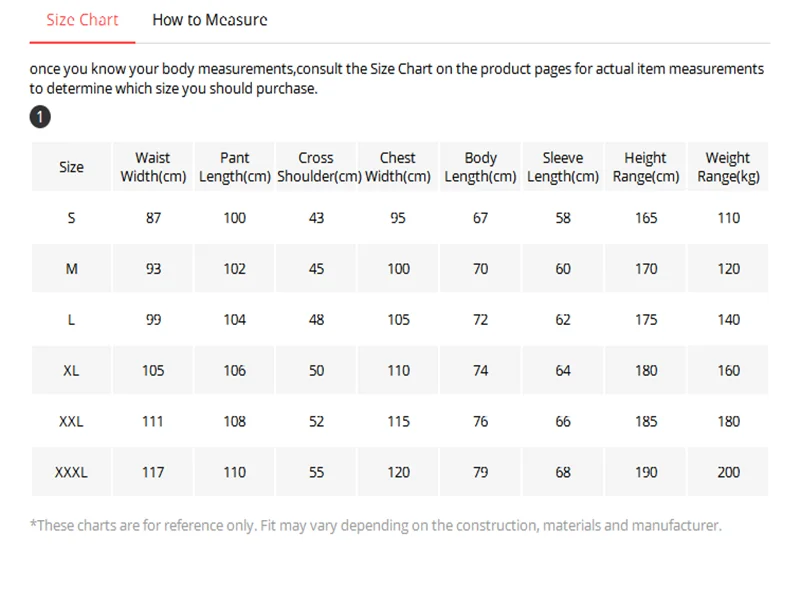This screenshot has width=800, height=600.
Task: Click the 200 weight value for XXXL
Action: tap(728, 472)
